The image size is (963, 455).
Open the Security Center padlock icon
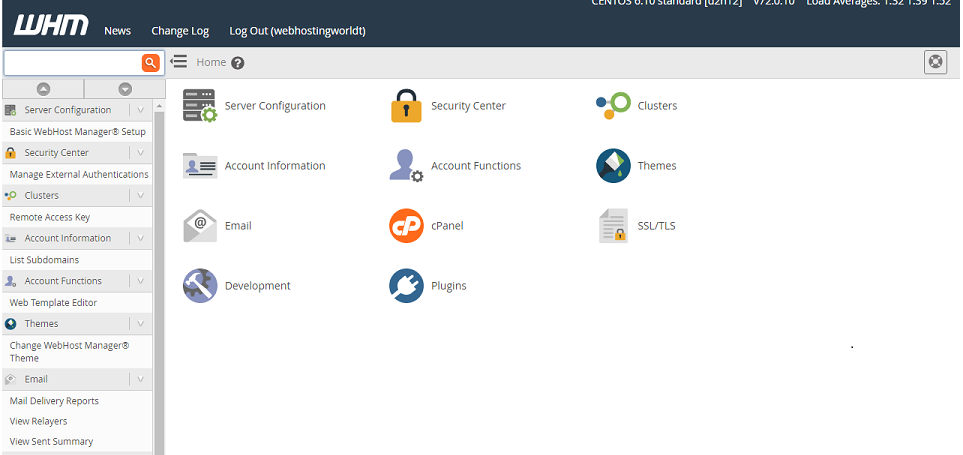405,106
